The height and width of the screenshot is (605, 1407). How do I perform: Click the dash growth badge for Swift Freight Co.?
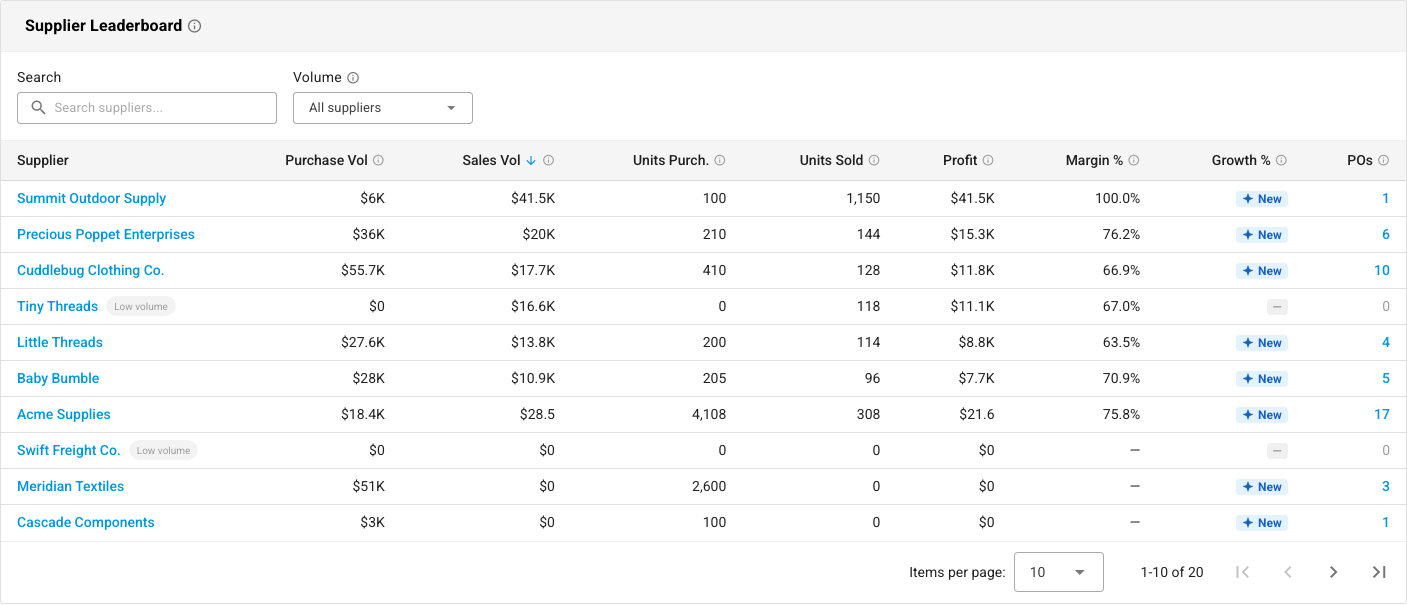tap(1277, 451)
